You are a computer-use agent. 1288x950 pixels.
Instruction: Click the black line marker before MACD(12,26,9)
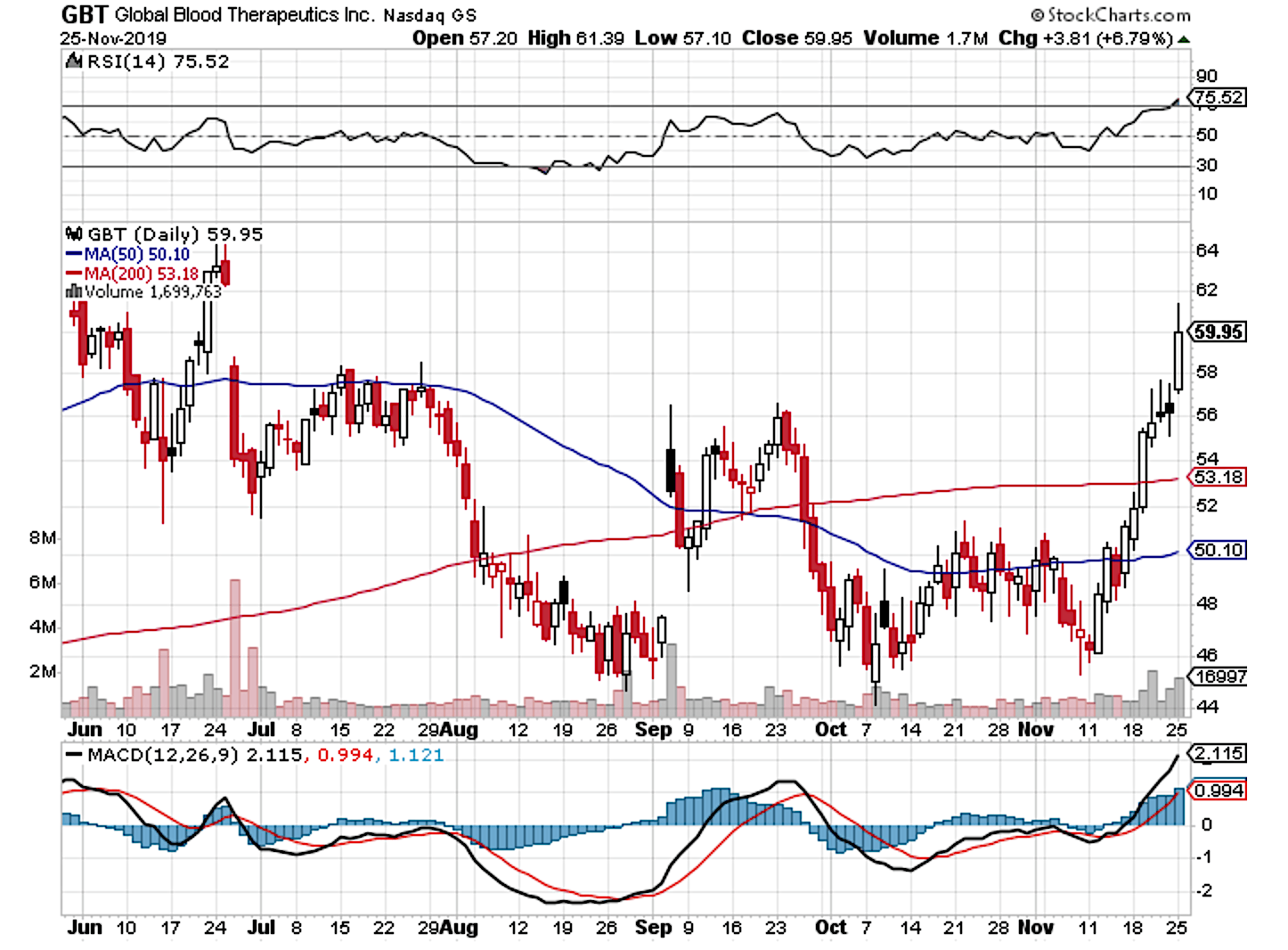click(x=75, y=755)
